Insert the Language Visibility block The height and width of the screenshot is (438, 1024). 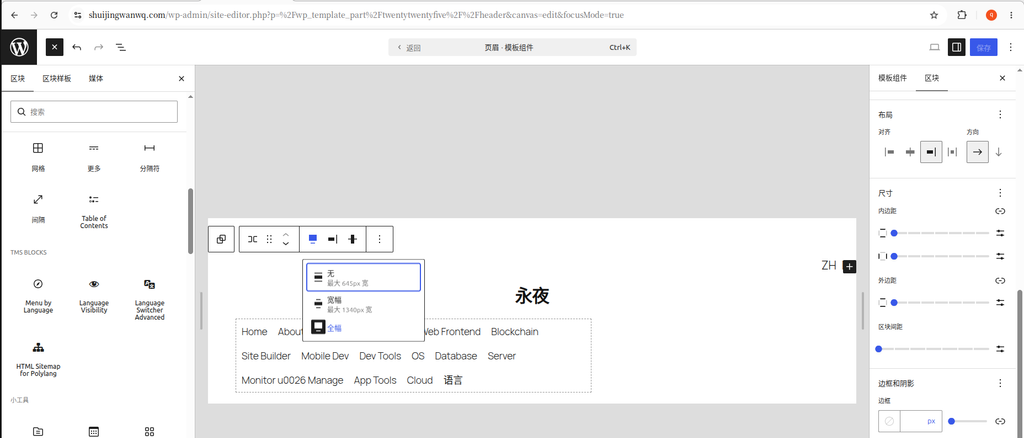(94, 295)
